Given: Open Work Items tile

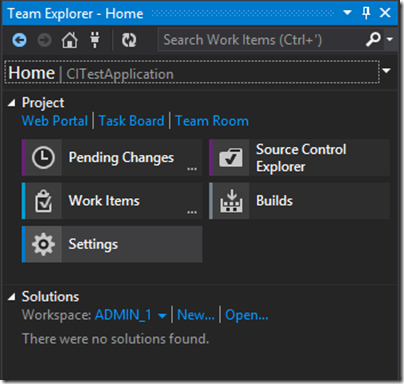Looking at the screenshot, I should [x=112, y=201].
